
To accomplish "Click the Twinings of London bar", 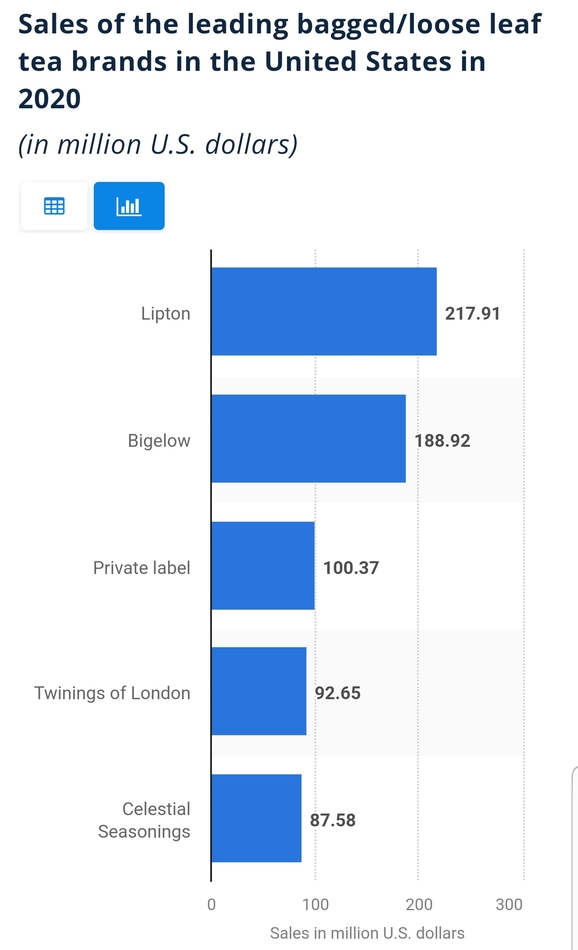I will click(259, 691).
